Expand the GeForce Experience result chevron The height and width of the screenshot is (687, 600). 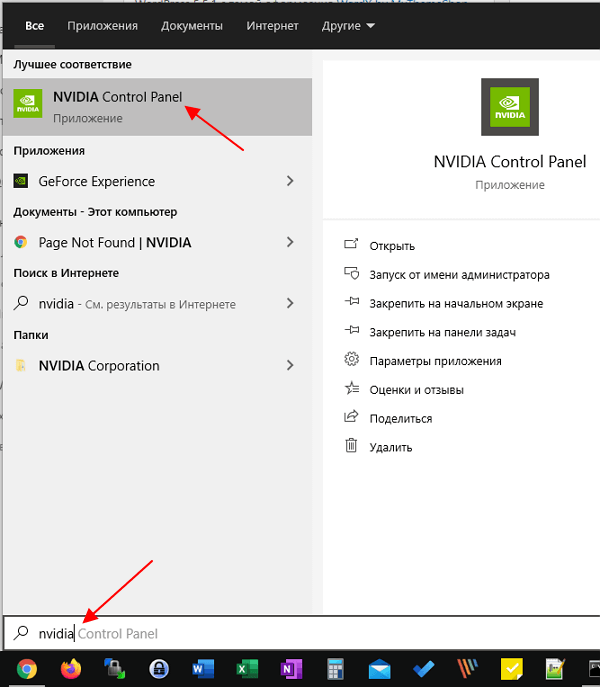290,181
